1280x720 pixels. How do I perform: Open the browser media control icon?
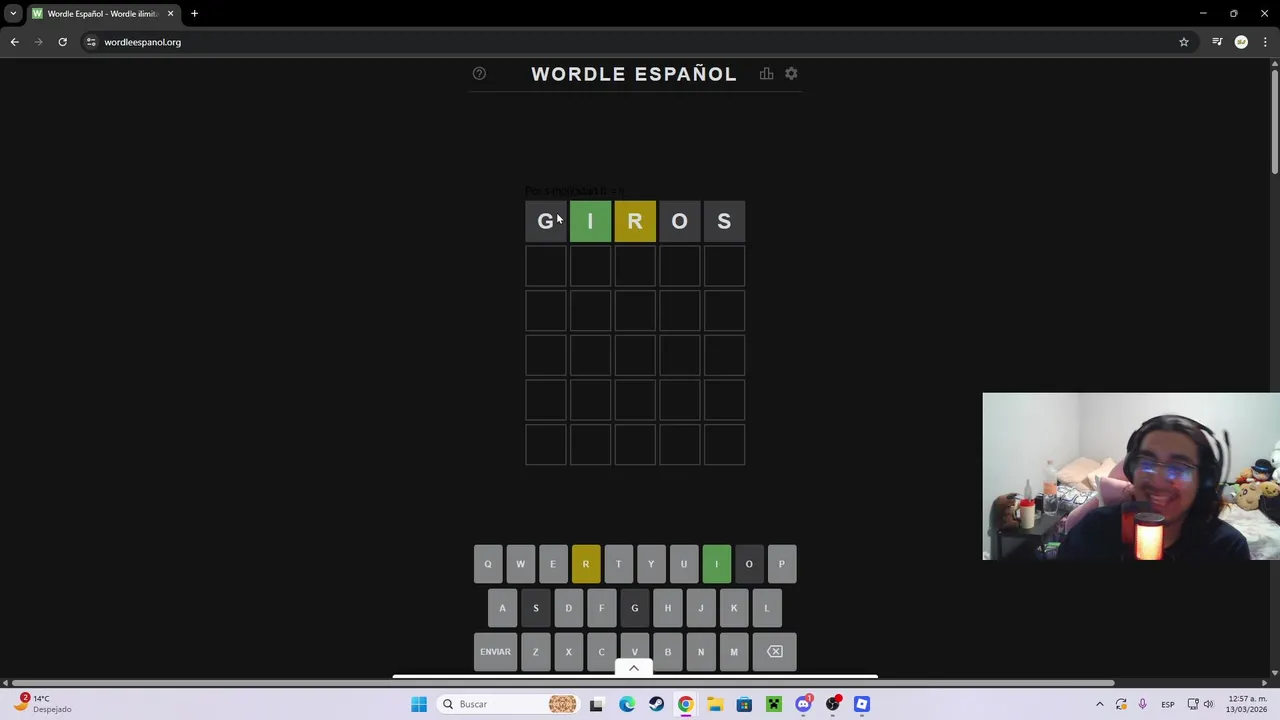coord(1217,42)
